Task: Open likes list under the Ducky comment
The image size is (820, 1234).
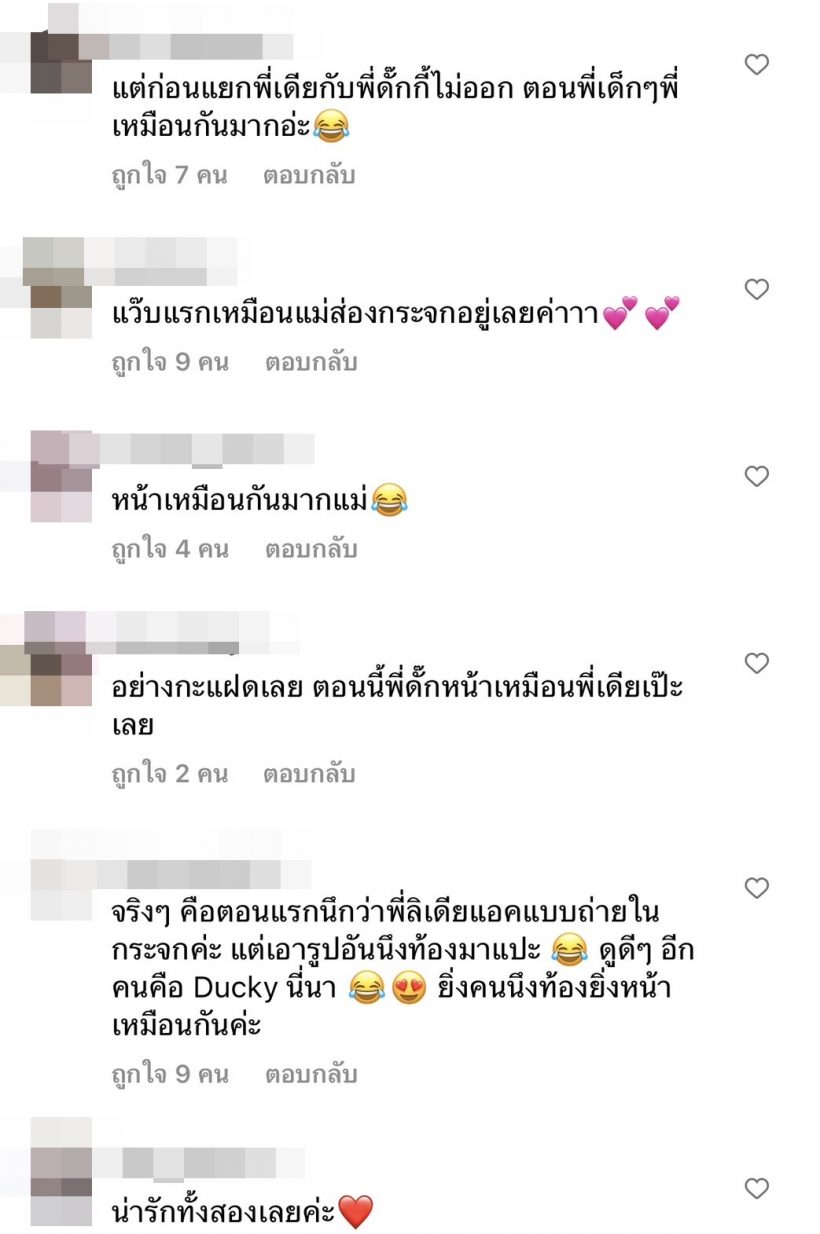Action: [x=170, y=1075]
